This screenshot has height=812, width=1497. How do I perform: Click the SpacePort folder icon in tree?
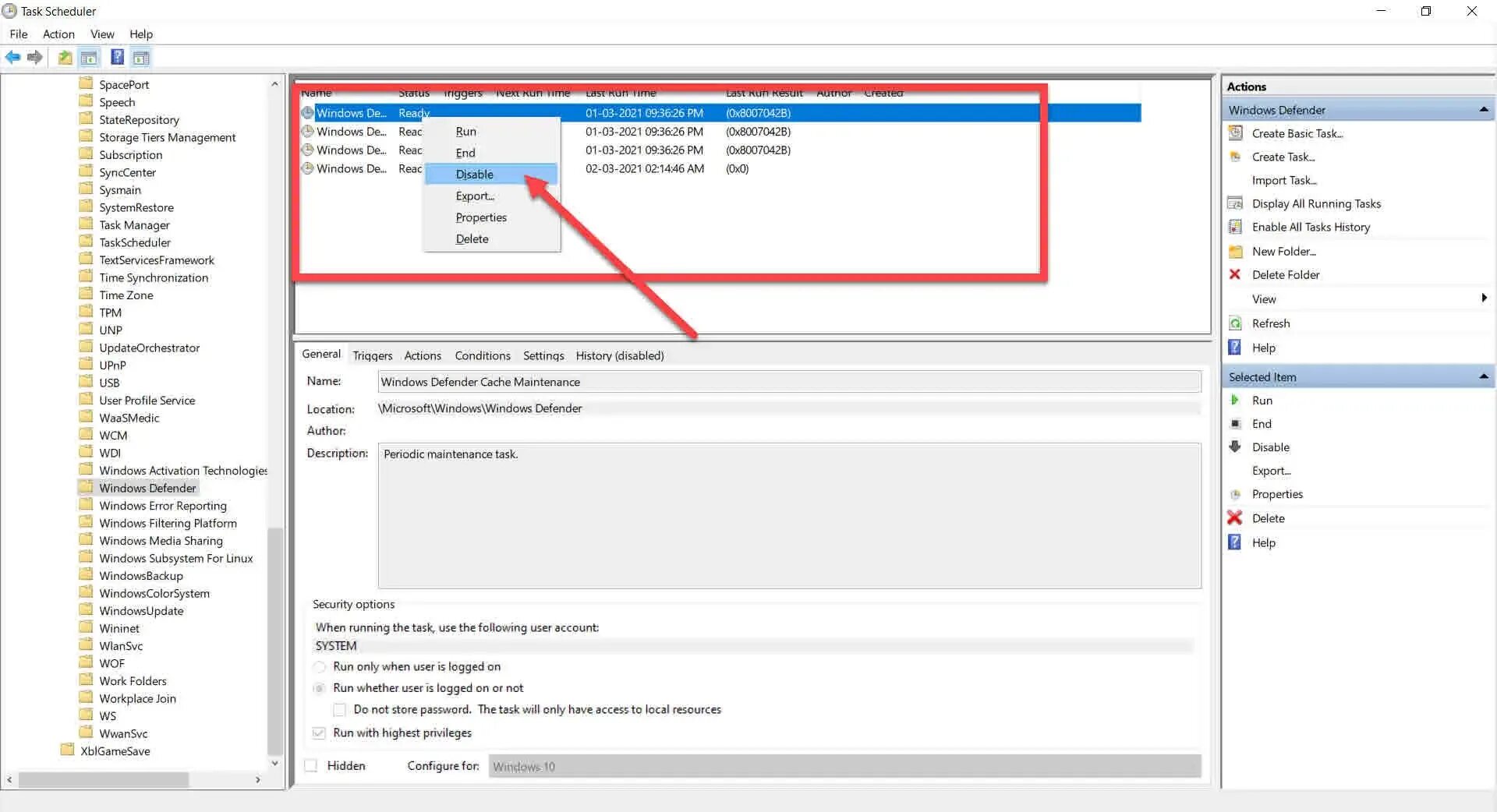tap(86, 83)
